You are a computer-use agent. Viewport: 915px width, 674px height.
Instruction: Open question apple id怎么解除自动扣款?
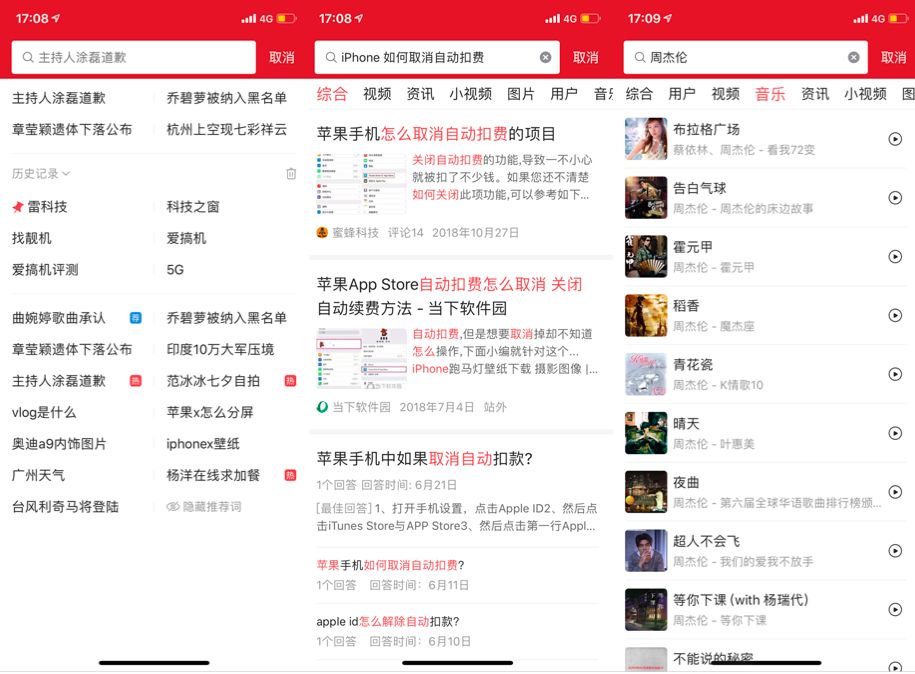click(x=387, y=621)
